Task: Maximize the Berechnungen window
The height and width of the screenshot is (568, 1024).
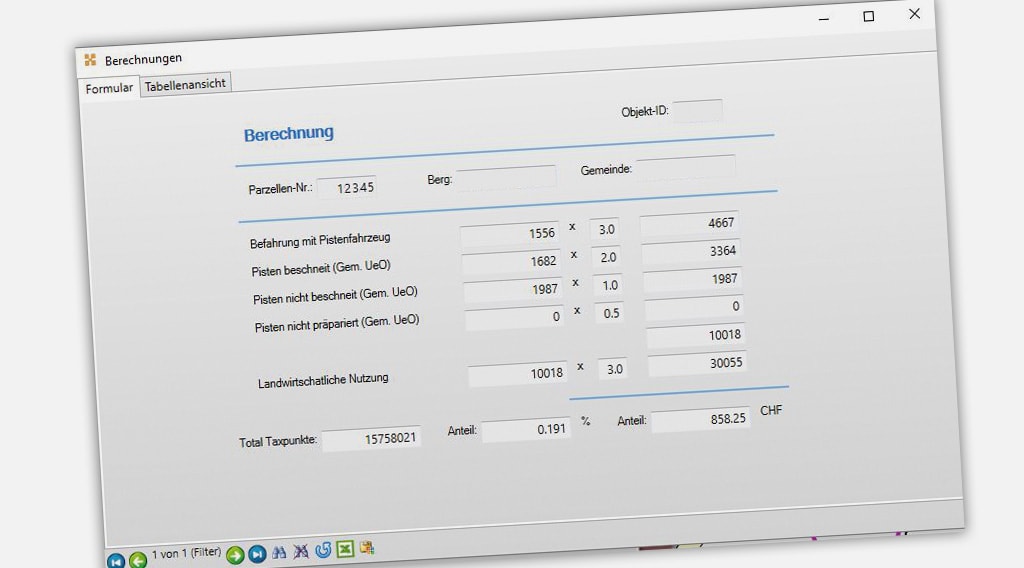Action: [868, 16]
